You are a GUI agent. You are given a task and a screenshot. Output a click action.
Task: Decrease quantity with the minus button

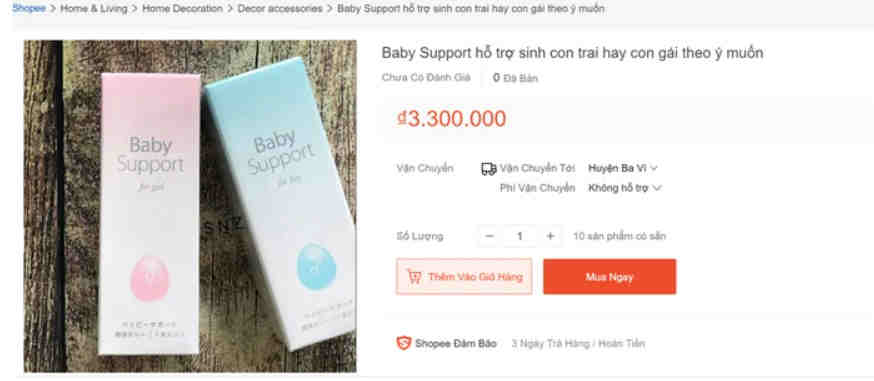pos(489,236)
